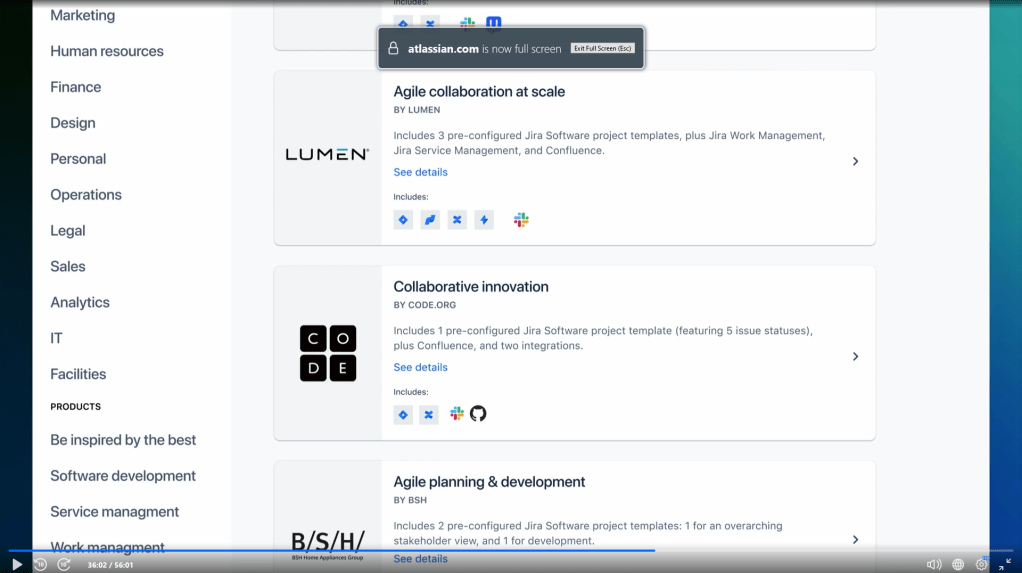
Task: Open See details link under Lumen
Action: coord(420,172)
